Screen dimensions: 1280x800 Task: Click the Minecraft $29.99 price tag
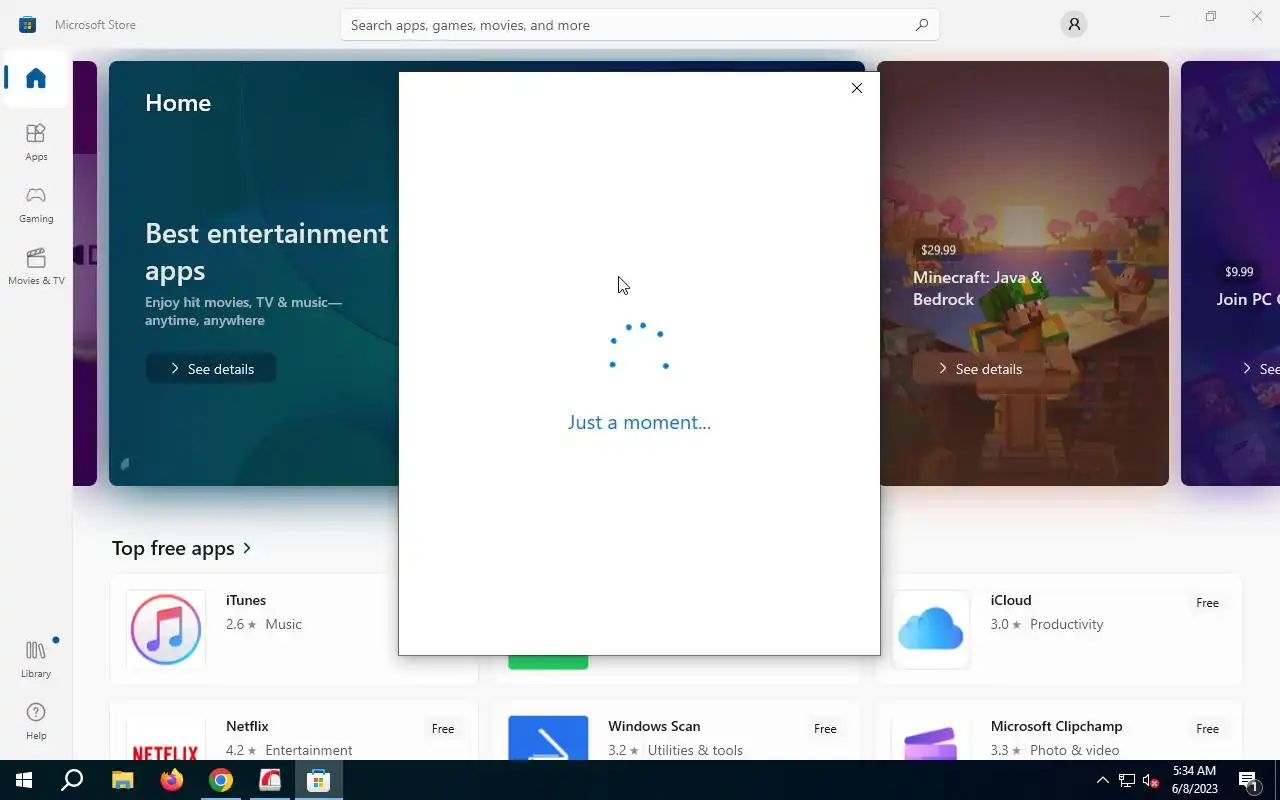tap(938, 250)
